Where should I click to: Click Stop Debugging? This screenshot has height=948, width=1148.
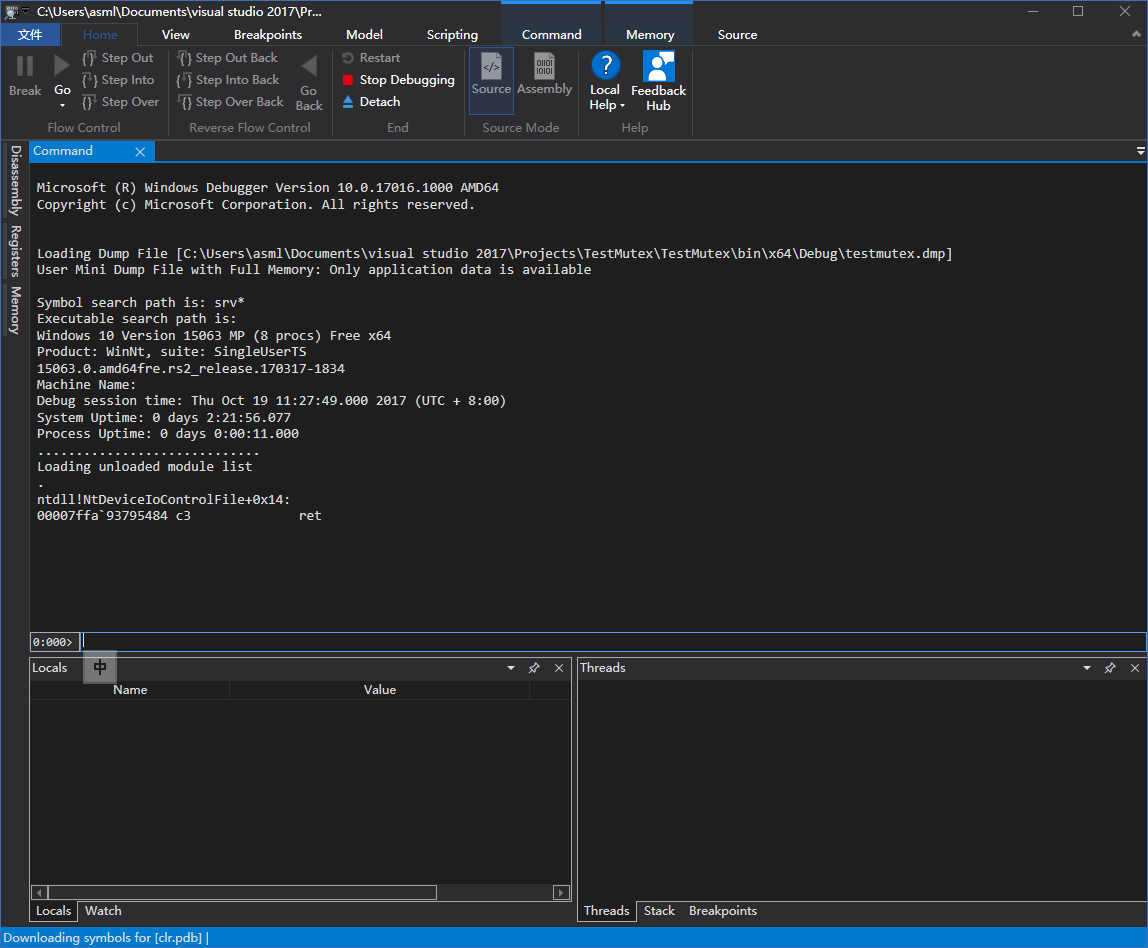click(398, 80)
